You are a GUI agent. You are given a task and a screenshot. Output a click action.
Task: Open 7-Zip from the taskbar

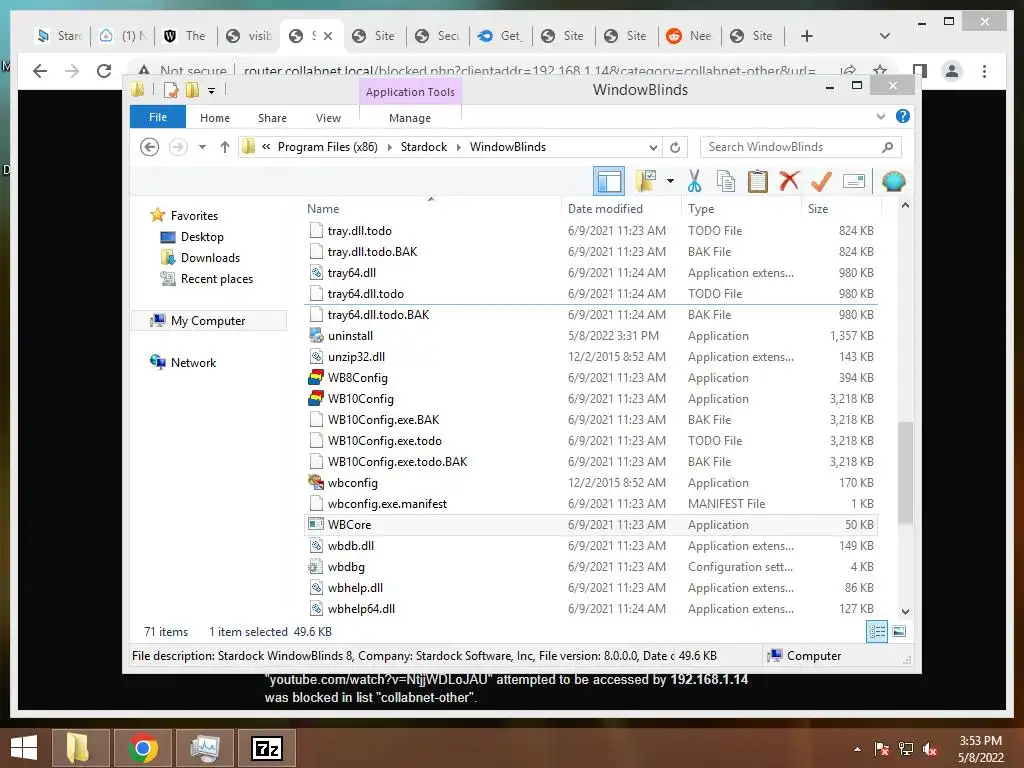point(266,748)
